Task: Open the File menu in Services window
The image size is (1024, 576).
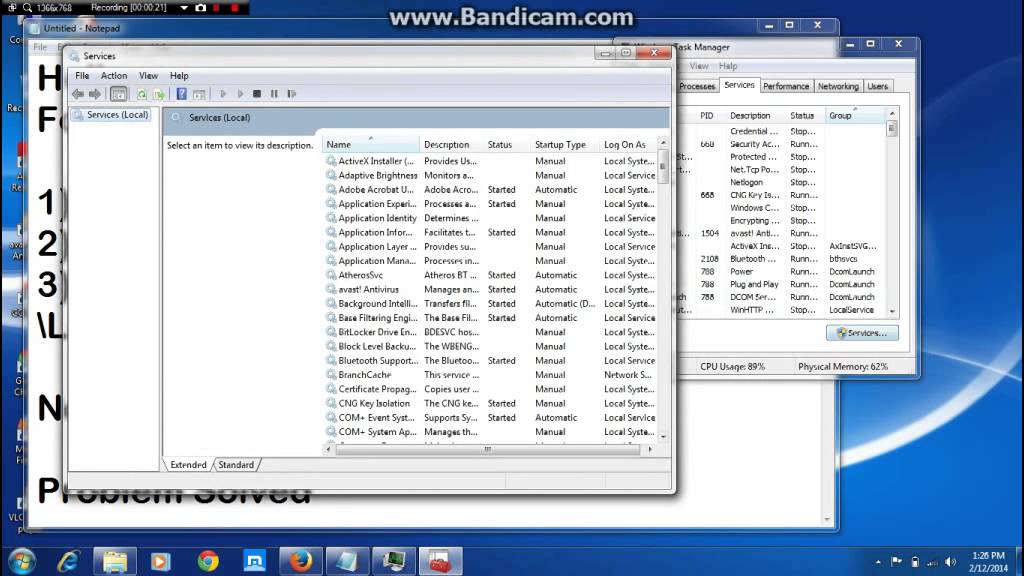Action: (82, 76)
